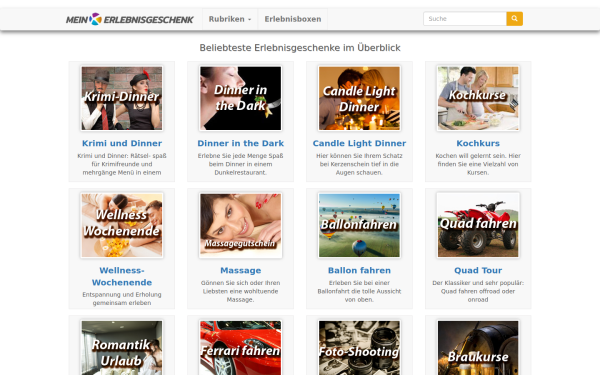Image resolution: width=600 pixels, height=375 pixels.
Task: Click the orange search magnifier button
Action: [x=515, y=19]
